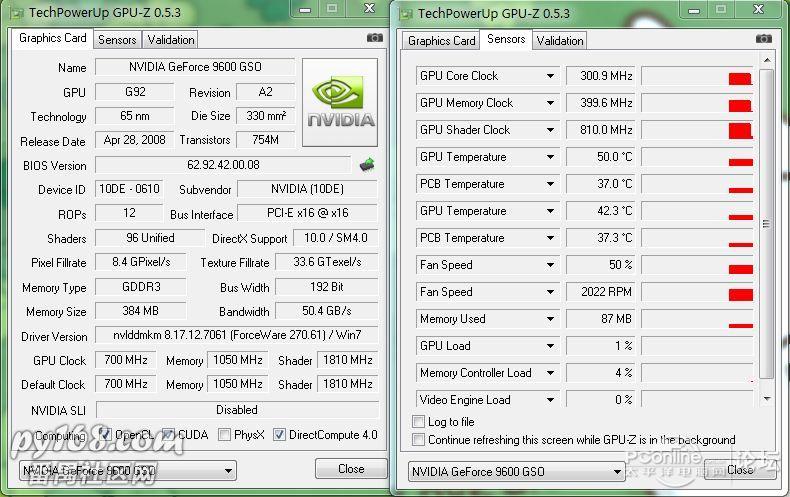Image resolution: width=790 pixels, height=497 pixels.
Task: Click GPU-Z title icon in Sensors window
Action: click(406, 14)
